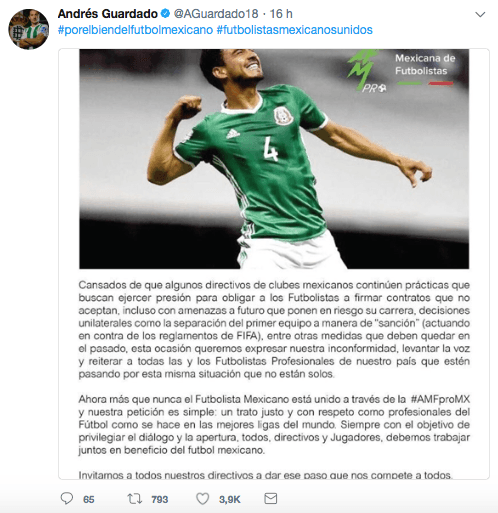Send the tweet via the envelope icon

coord(270,499)
